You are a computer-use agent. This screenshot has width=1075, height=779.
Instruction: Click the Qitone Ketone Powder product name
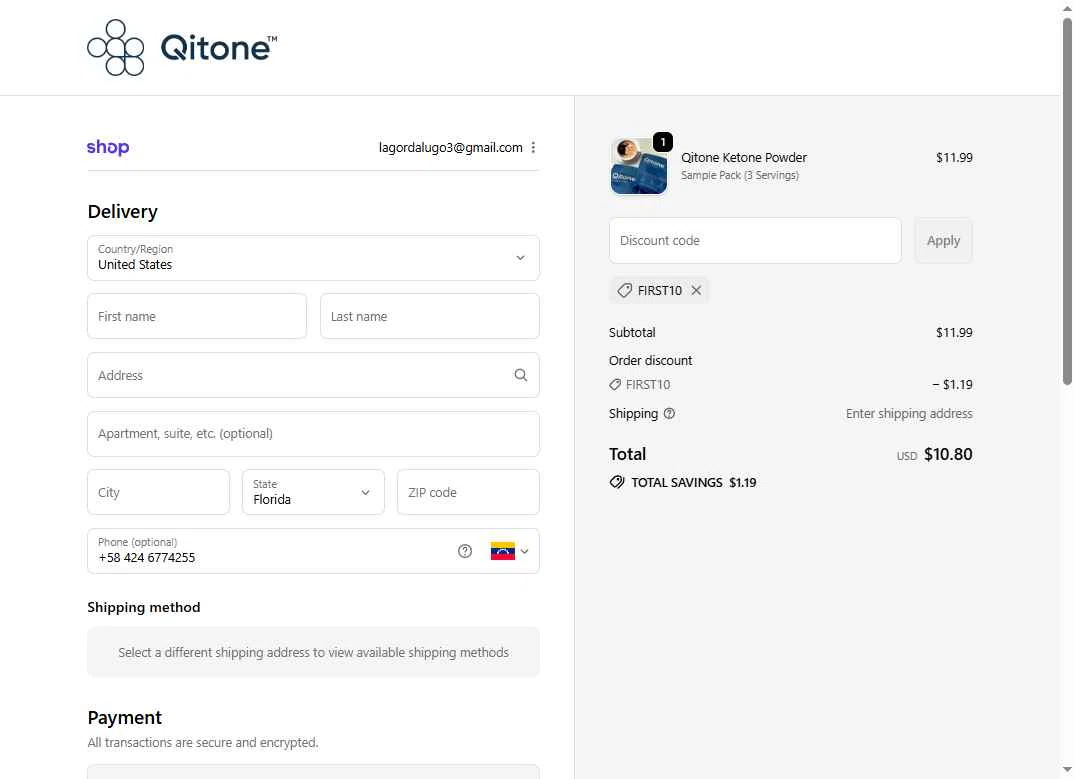coord(744,157)
